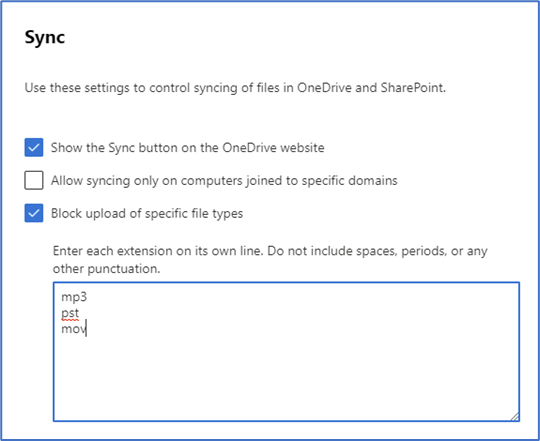Click the empty area inside the extensions box

(x=287, y=379)
